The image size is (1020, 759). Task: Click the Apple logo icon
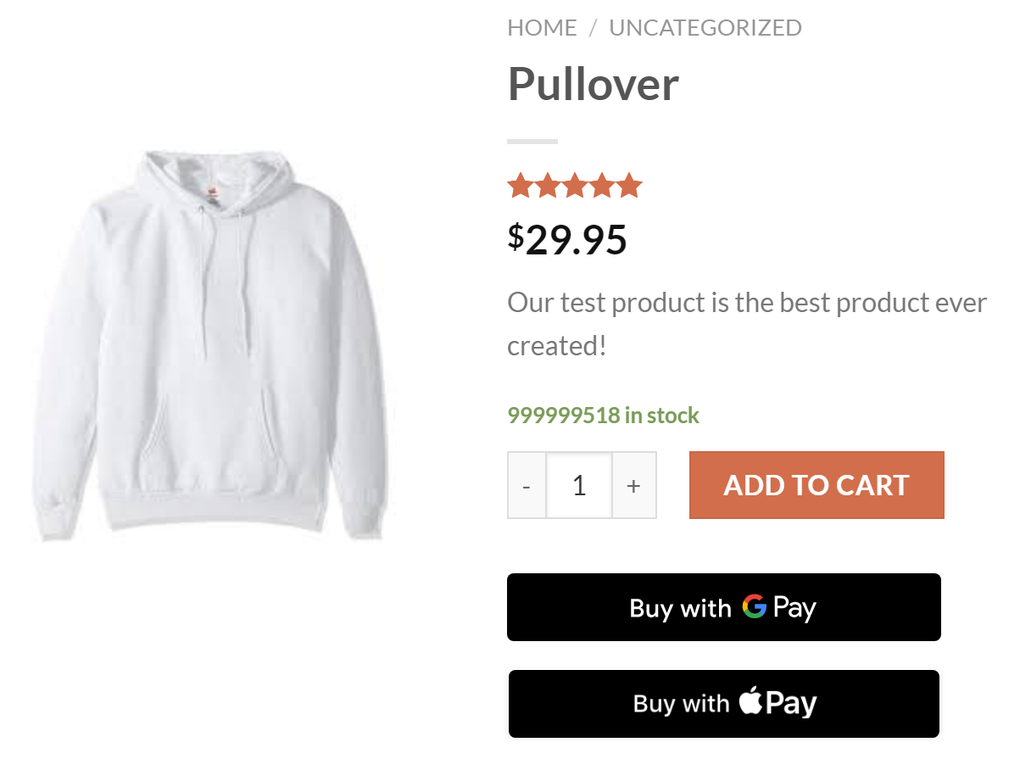[750, 701]
